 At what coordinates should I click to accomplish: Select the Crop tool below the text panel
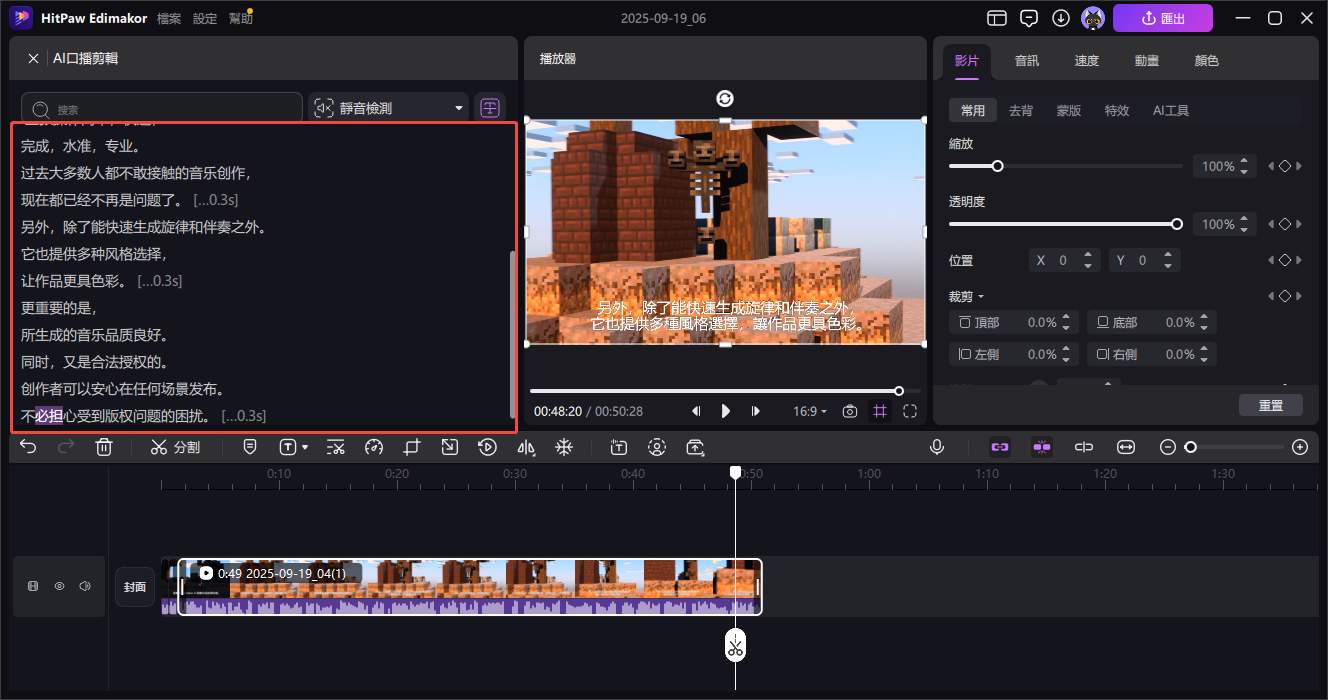pyautogui.click(x=411, y=447)
